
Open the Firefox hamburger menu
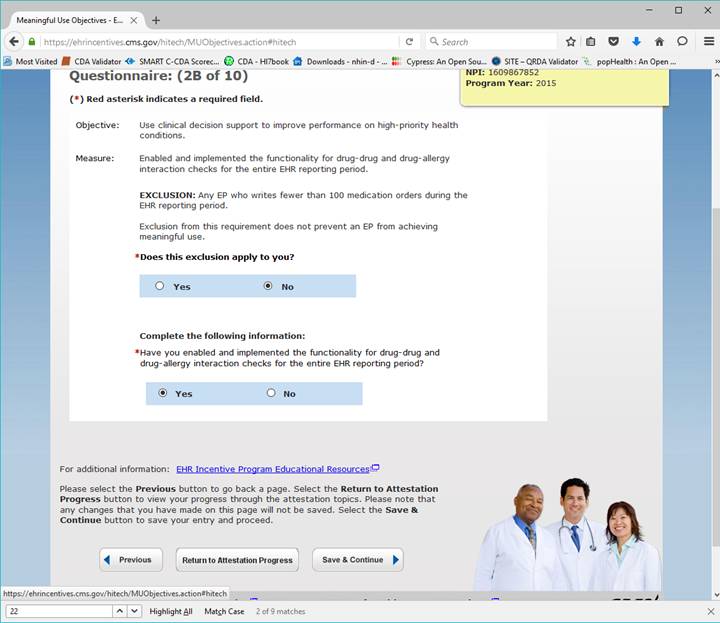tap(706, 42)
